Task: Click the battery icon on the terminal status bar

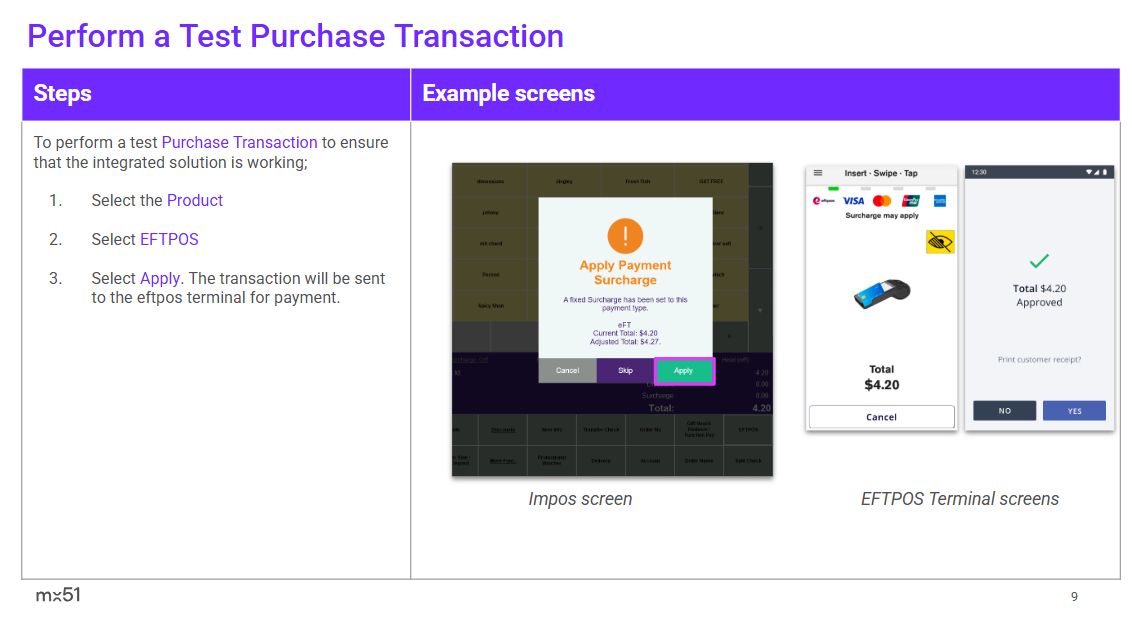Action: [1105, 172]
